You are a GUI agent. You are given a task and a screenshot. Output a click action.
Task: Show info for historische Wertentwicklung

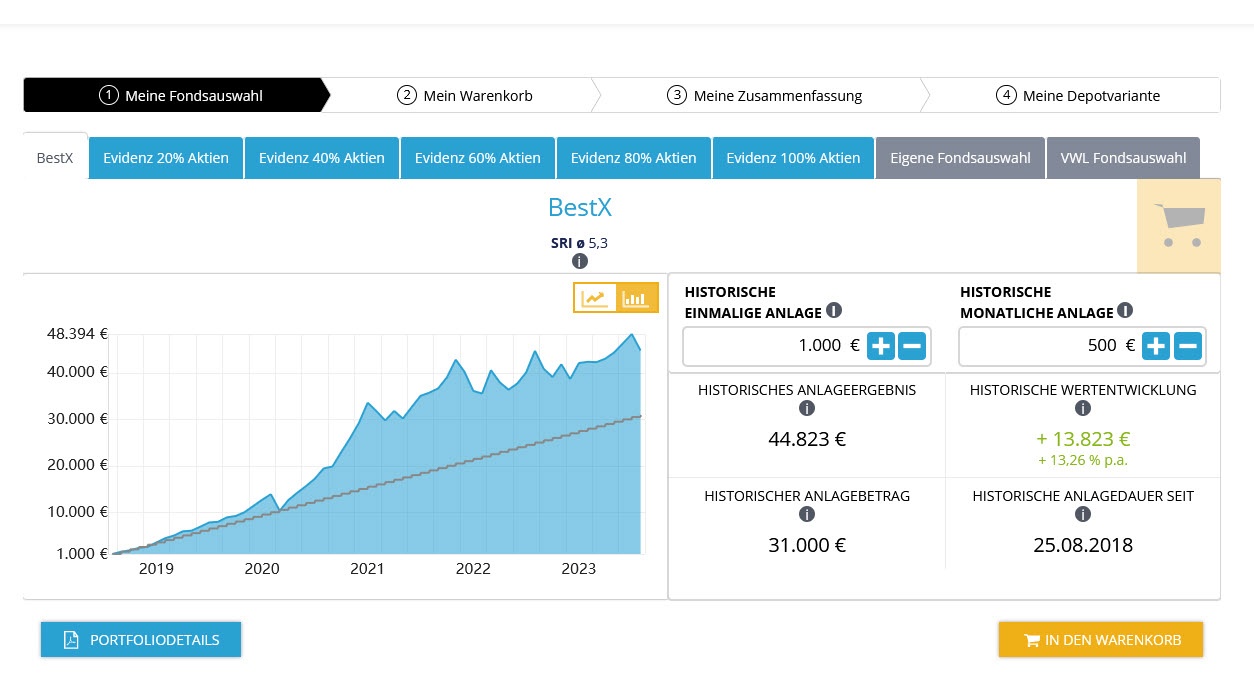[x=1082, y=408]
